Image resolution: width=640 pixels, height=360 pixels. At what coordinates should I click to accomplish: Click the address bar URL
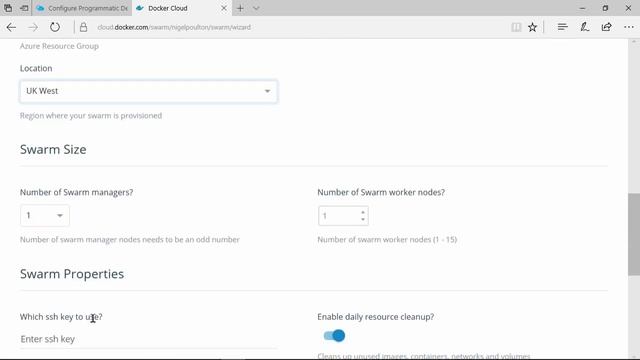[174, 27]
